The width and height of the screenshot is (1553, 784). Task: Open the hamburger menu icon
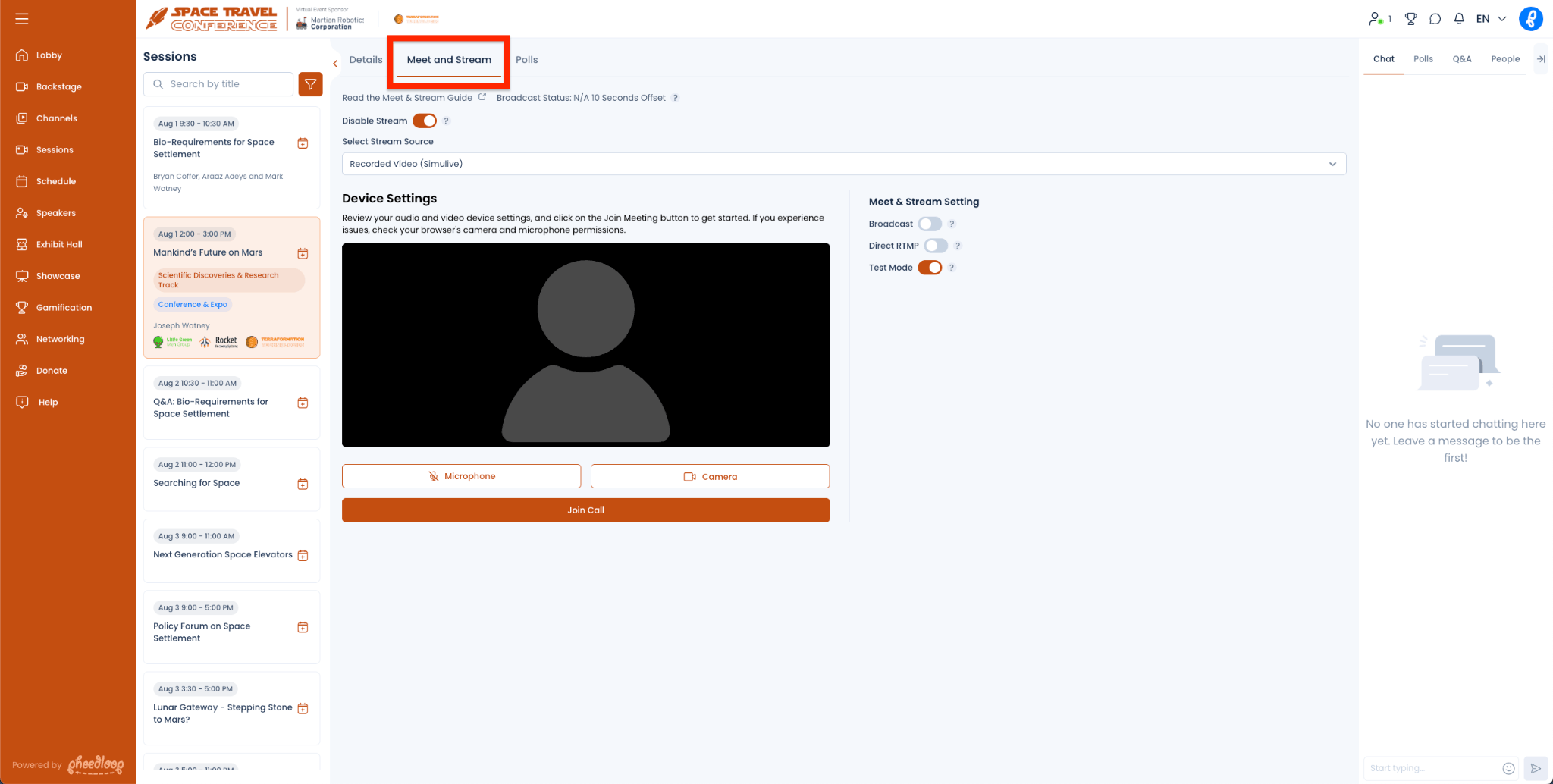coord(22,18)
